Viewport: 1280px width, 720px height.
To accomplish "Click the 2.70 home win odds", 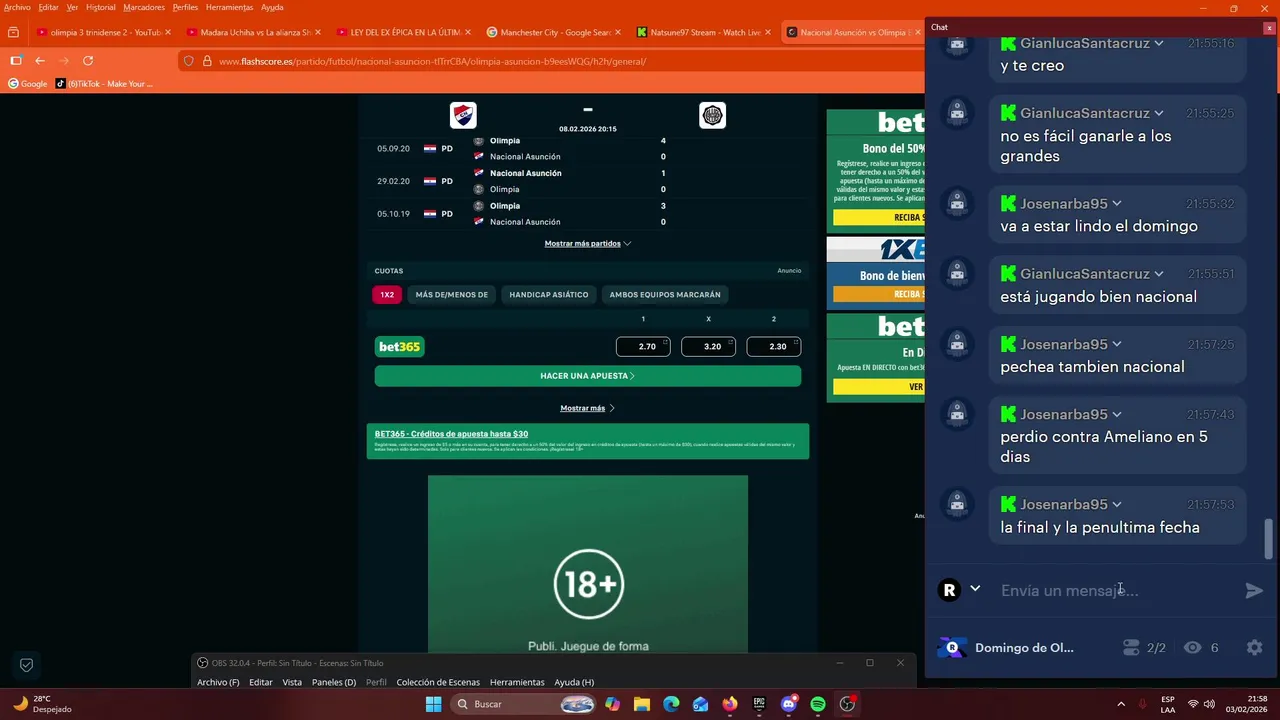I will (643, 346).
